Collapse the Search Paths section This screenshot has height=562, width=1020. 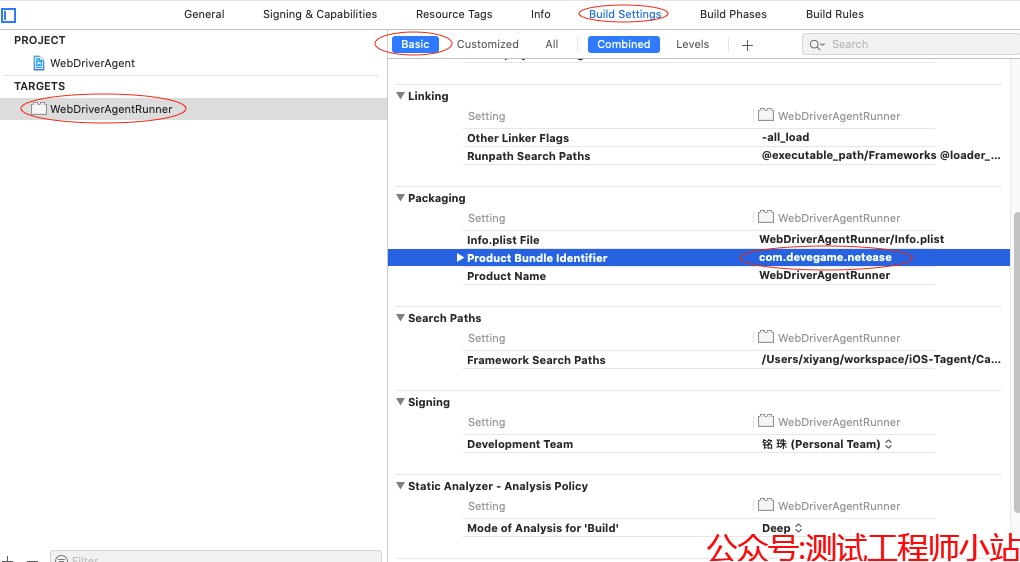click(400, 317)
